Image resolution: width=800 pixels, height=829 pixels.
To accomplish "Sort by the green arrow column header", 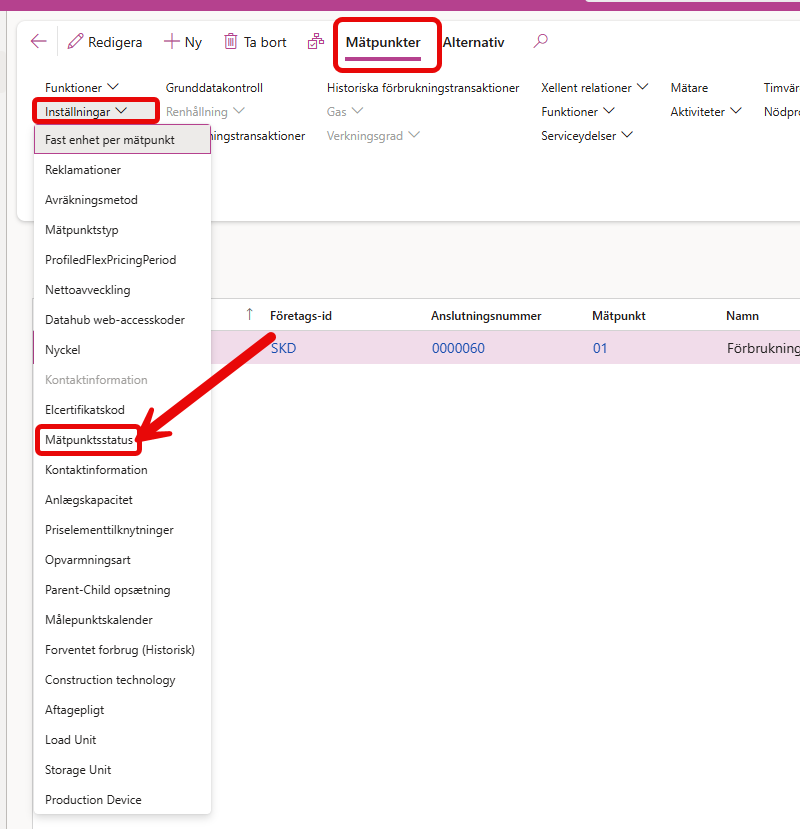I will click(x=249, y=315).
